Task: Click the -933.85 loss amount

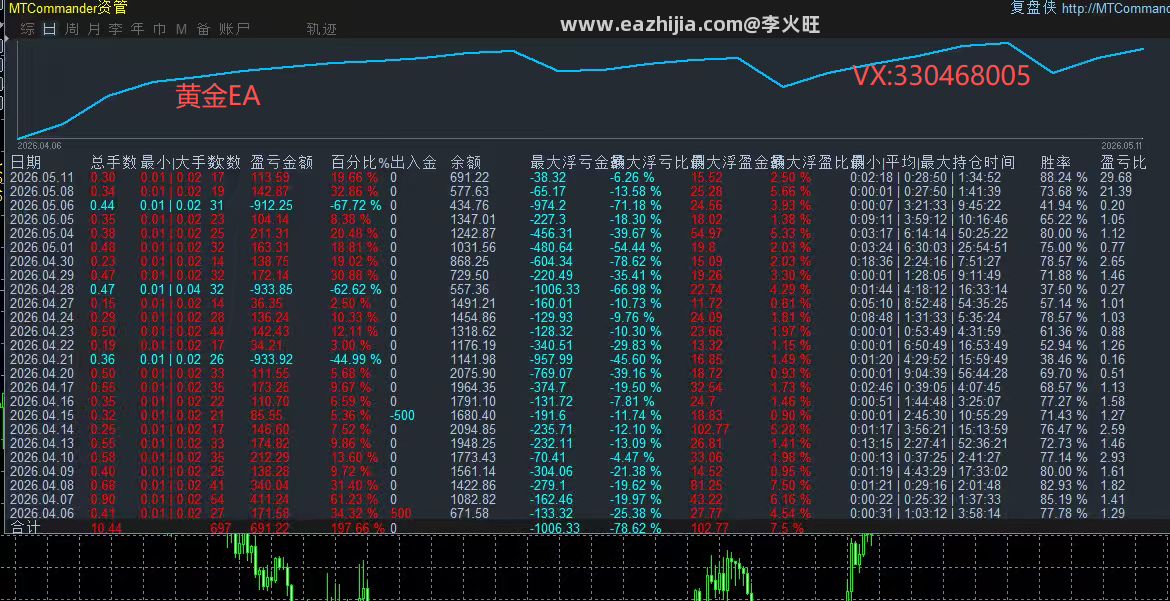Action: click(272, 290)
